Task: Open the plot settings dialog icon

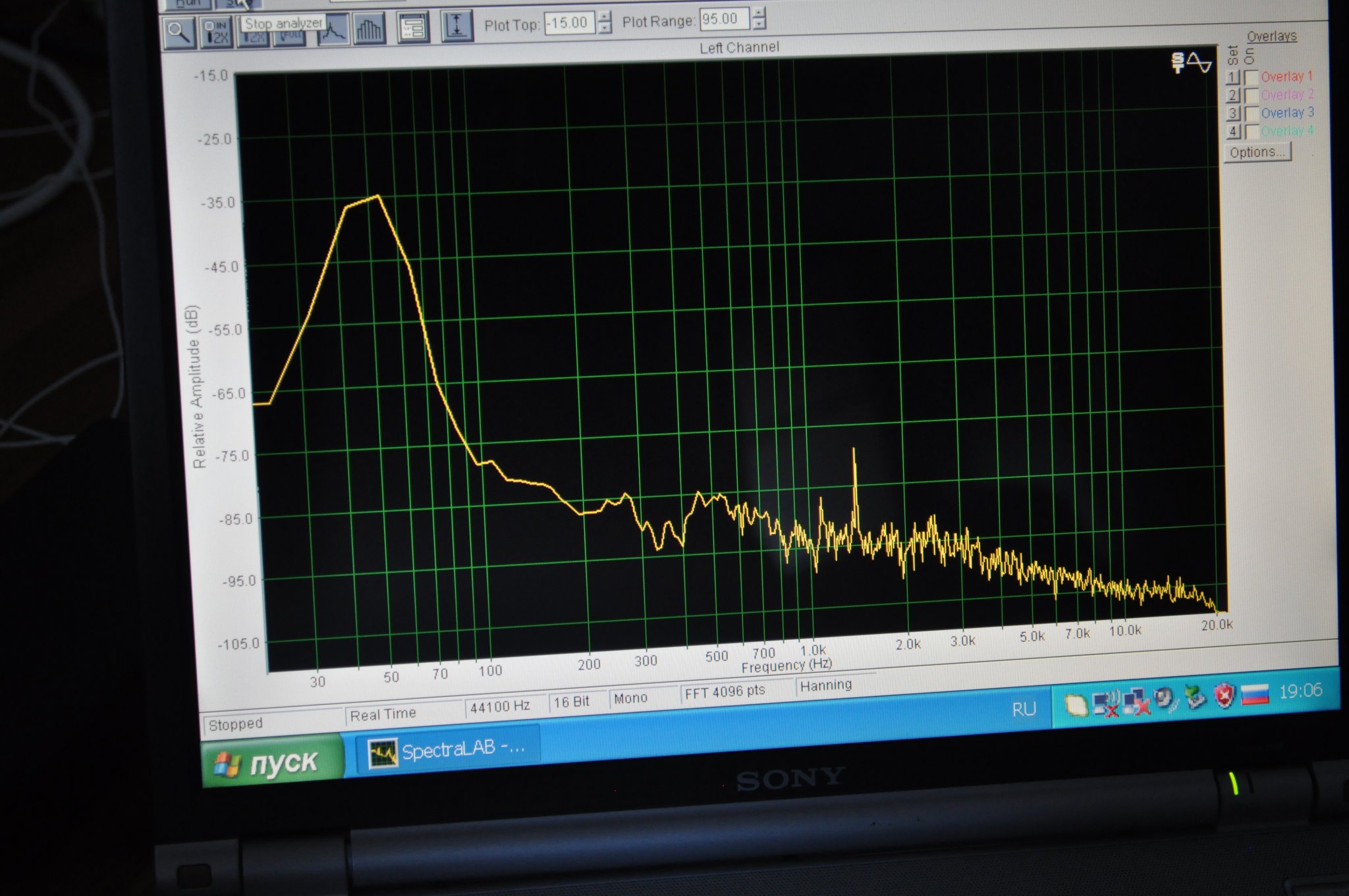Action: click(414, 27)
